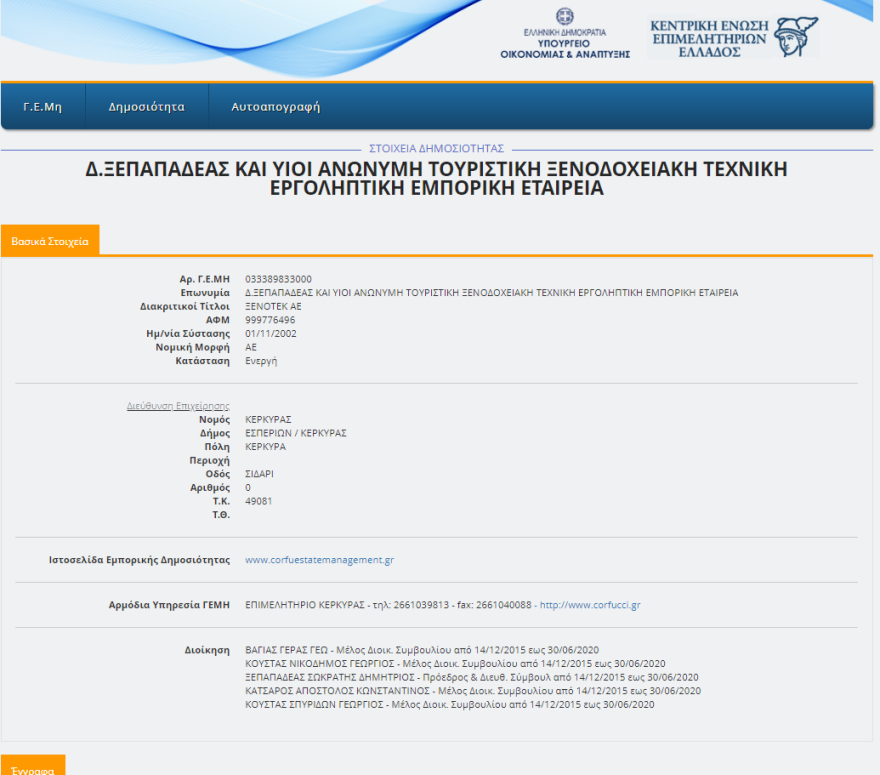Viewport: 880px width, 775px height.
Task: Open the www.corfuestatemanagement.gr website link
Action: point(320,559)
